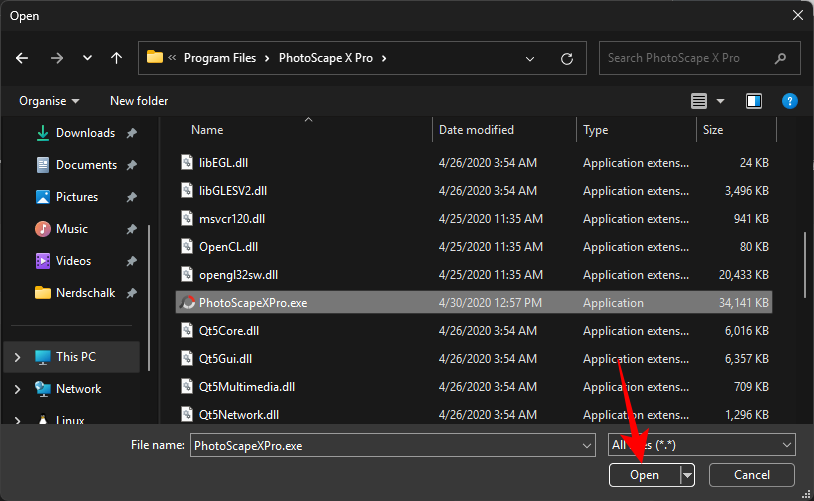Refresh the PhotoScape X Pro folder
Image resolution: width=814 pixels, height=501 pixels.
tap(567, 59)
